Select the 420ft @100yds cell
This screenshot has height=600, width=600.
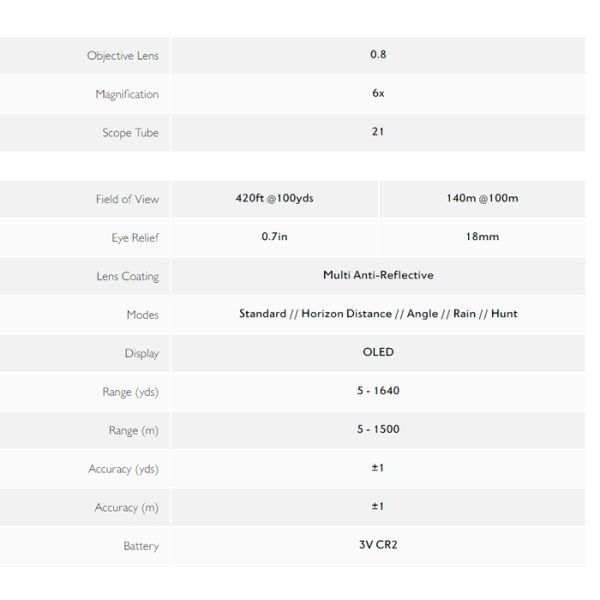[x=274, y=198]
